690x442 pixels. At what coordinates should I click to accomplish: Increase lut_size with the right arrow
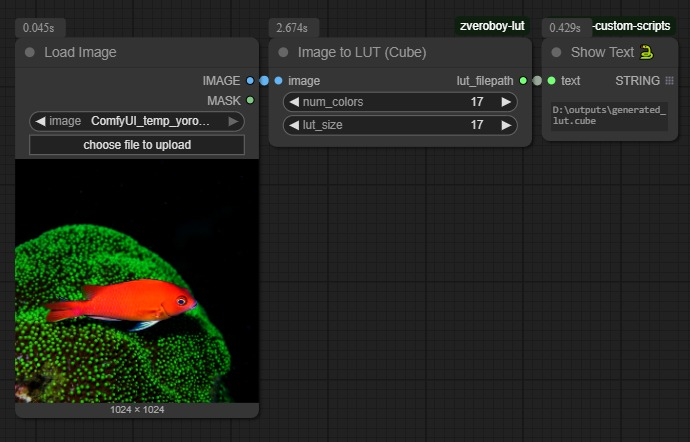(x=506, y=125)
